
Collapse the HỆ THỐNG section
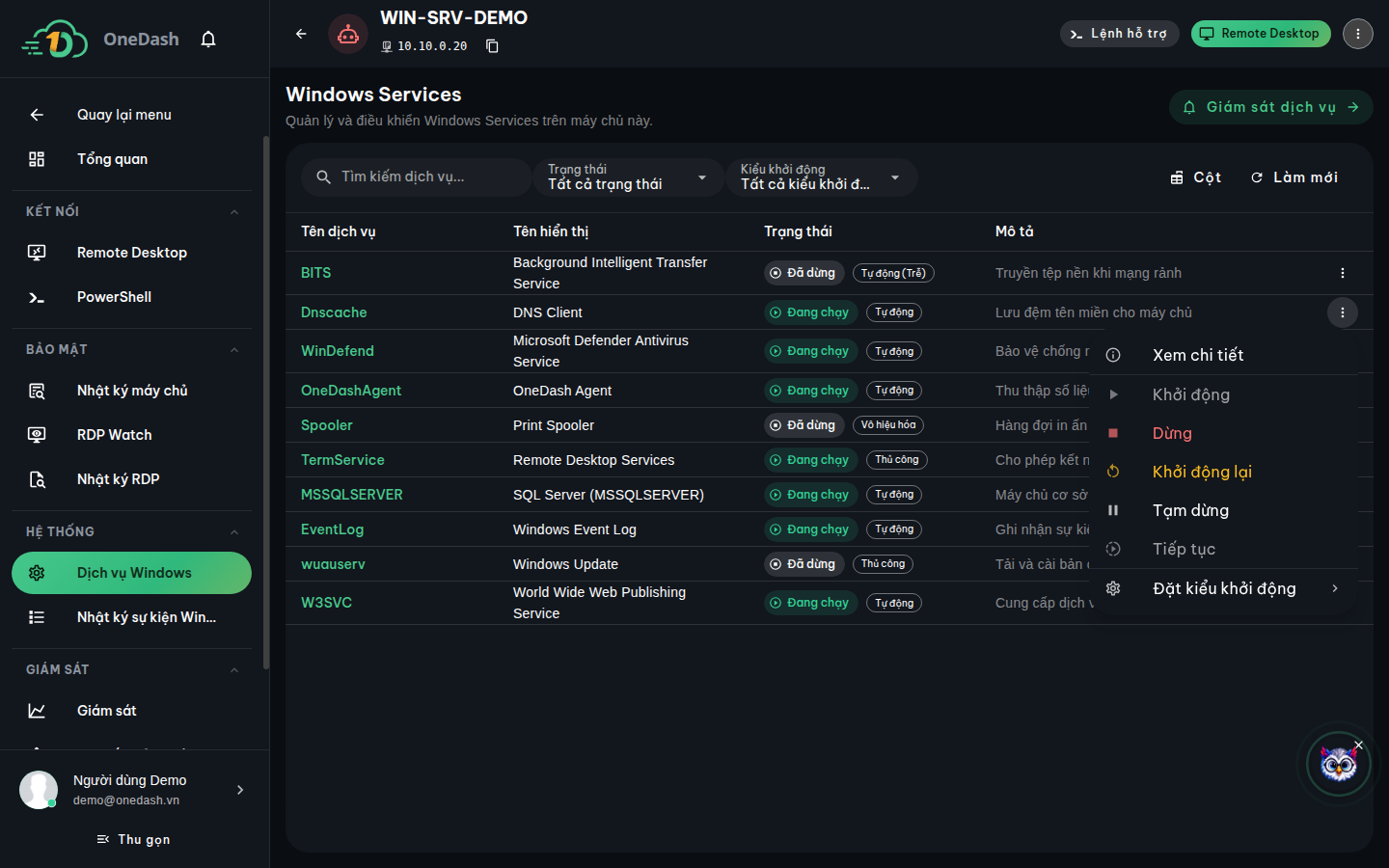point(234,531)
